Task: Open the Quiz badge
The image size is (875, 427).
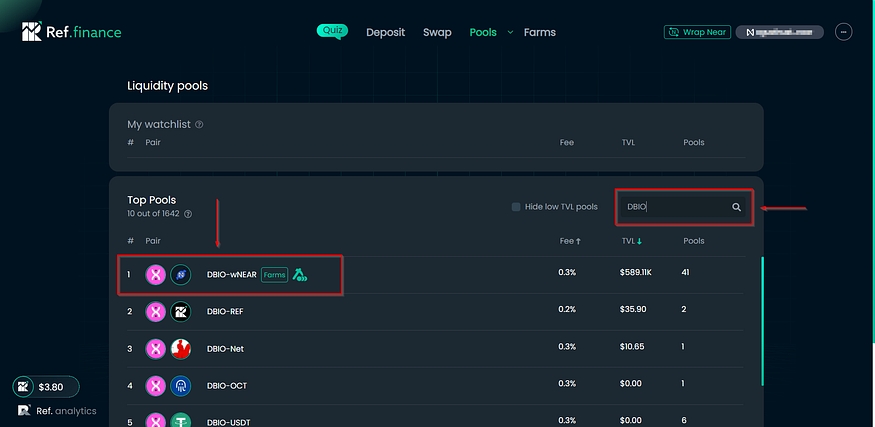Action: point(333,31)
